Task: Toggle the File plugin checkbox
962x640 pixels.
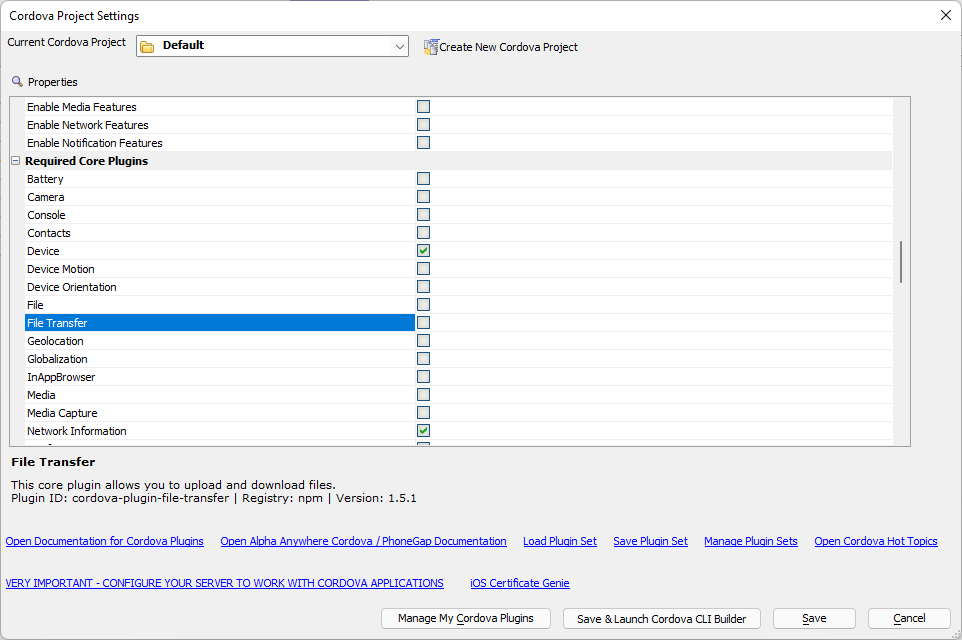Action: click(x=423, y=304)
